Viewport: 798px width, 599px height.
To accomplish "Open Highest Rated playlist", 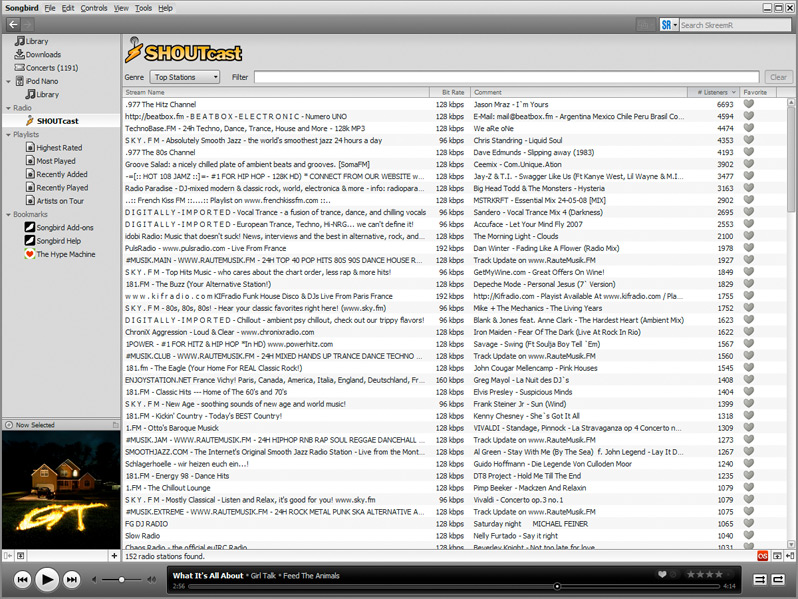I will [x=54, y=148].
